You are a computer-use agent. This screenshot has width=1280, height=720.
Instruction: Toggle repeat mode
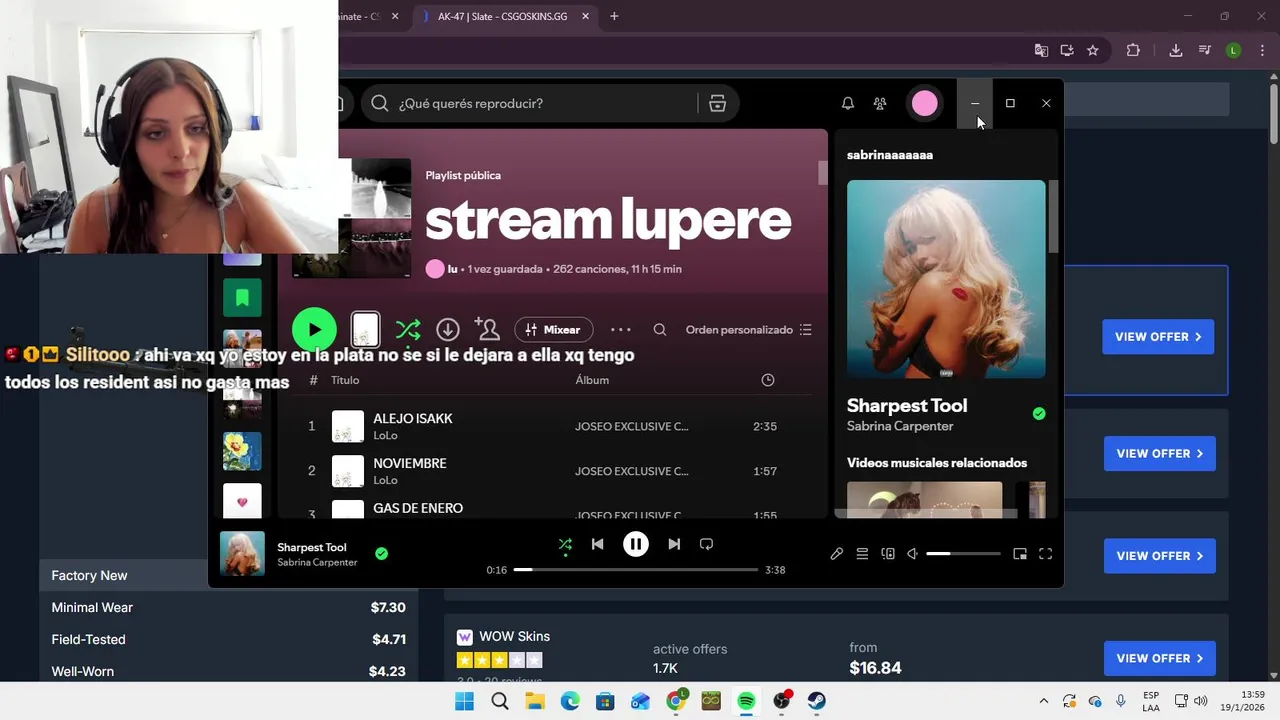pyautogui.click(x=706, y=544)
